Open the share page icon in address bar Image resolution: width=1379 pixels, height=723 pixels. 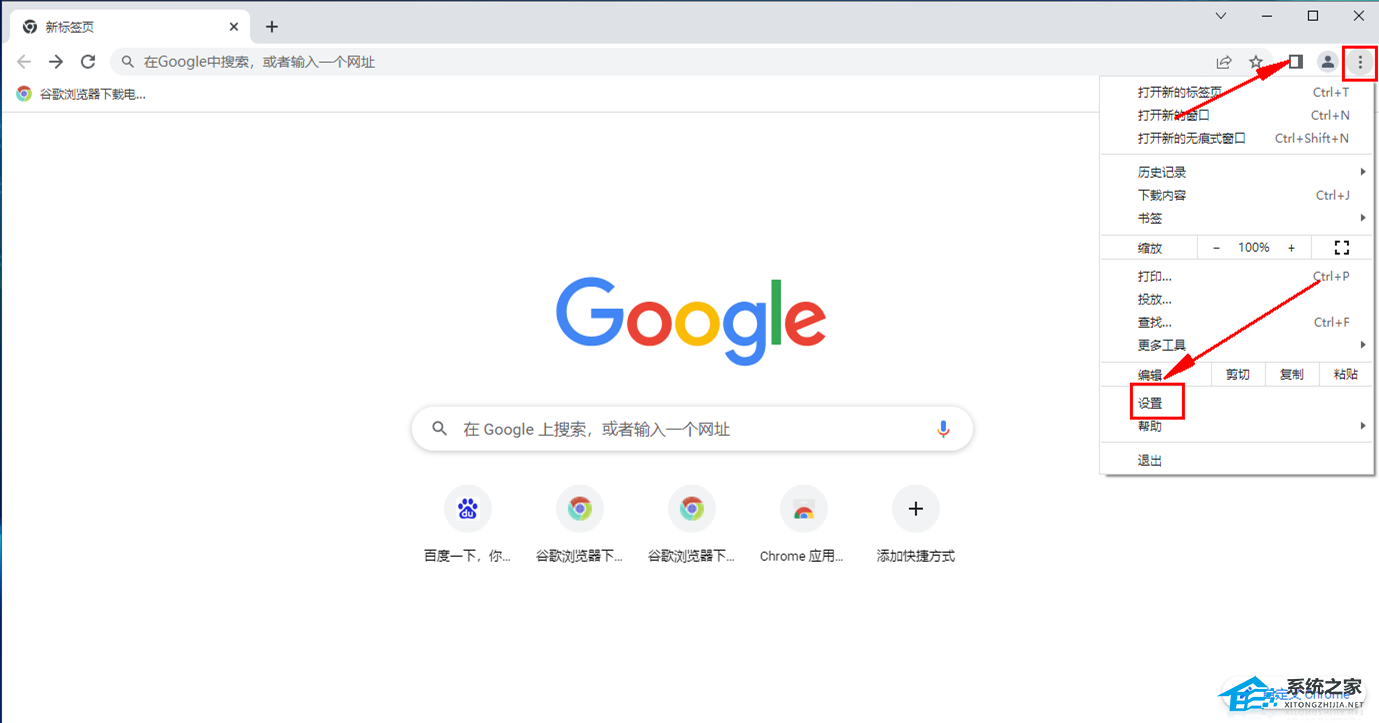point(1224,62)
